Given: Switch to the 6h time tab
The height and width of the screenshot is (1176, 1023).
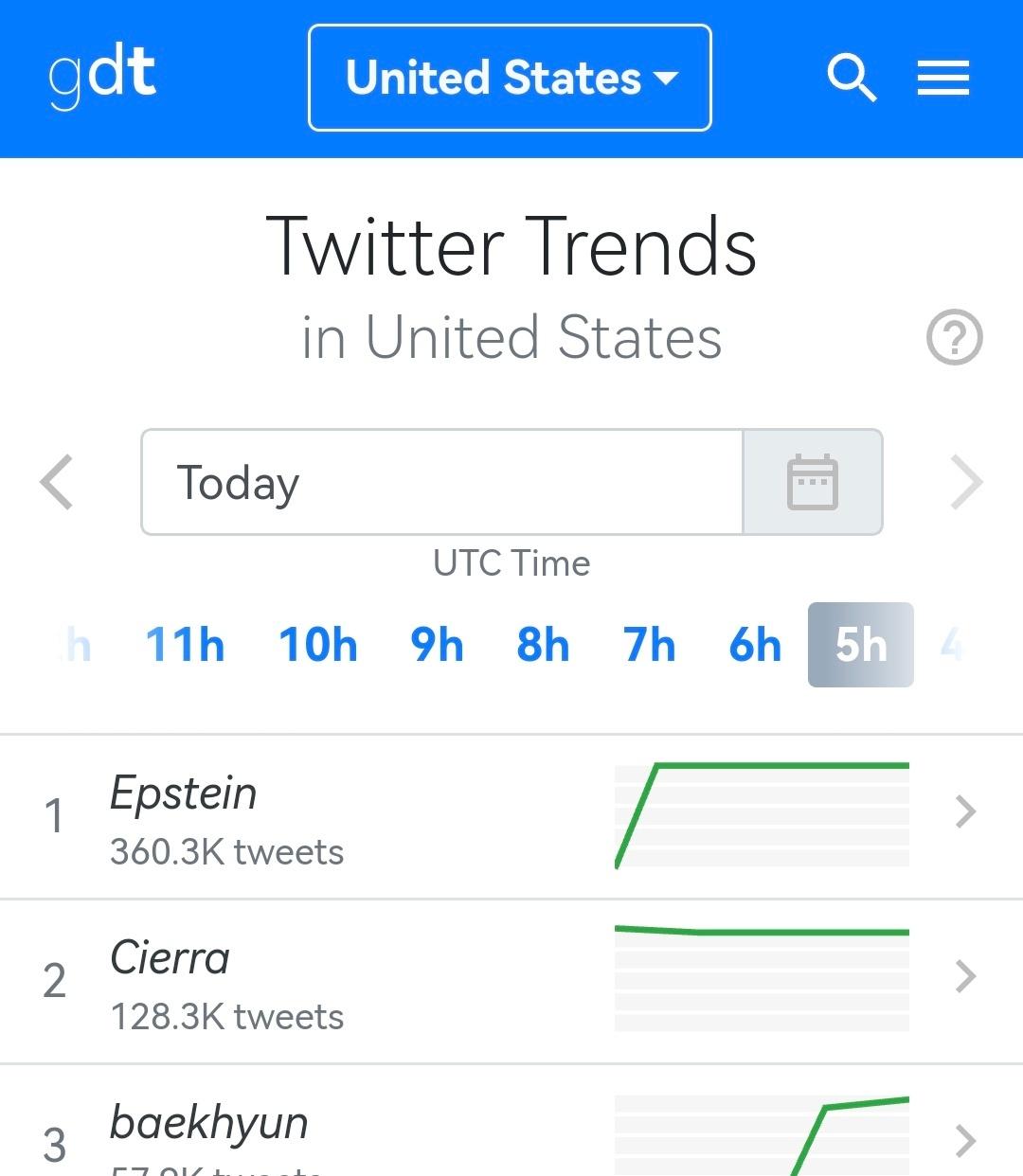Looking at the screenshot, I should pyautogui.click(x=755, y=646).
